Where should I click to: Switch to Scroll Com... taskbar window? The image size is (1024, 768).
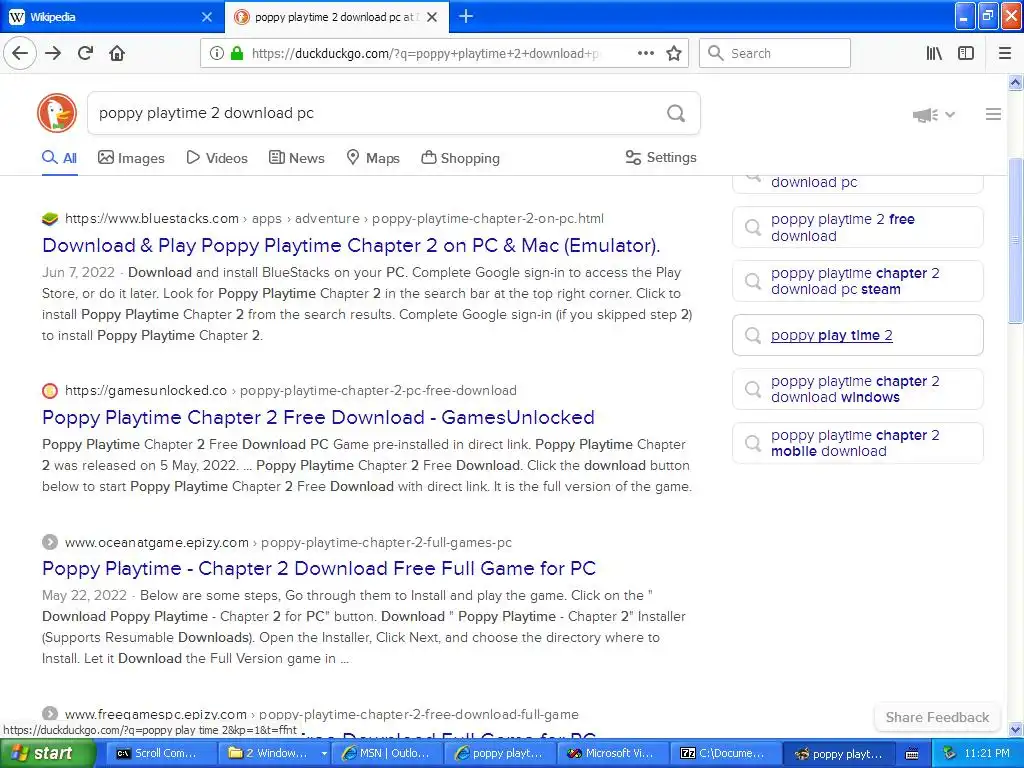click(161, 753)
